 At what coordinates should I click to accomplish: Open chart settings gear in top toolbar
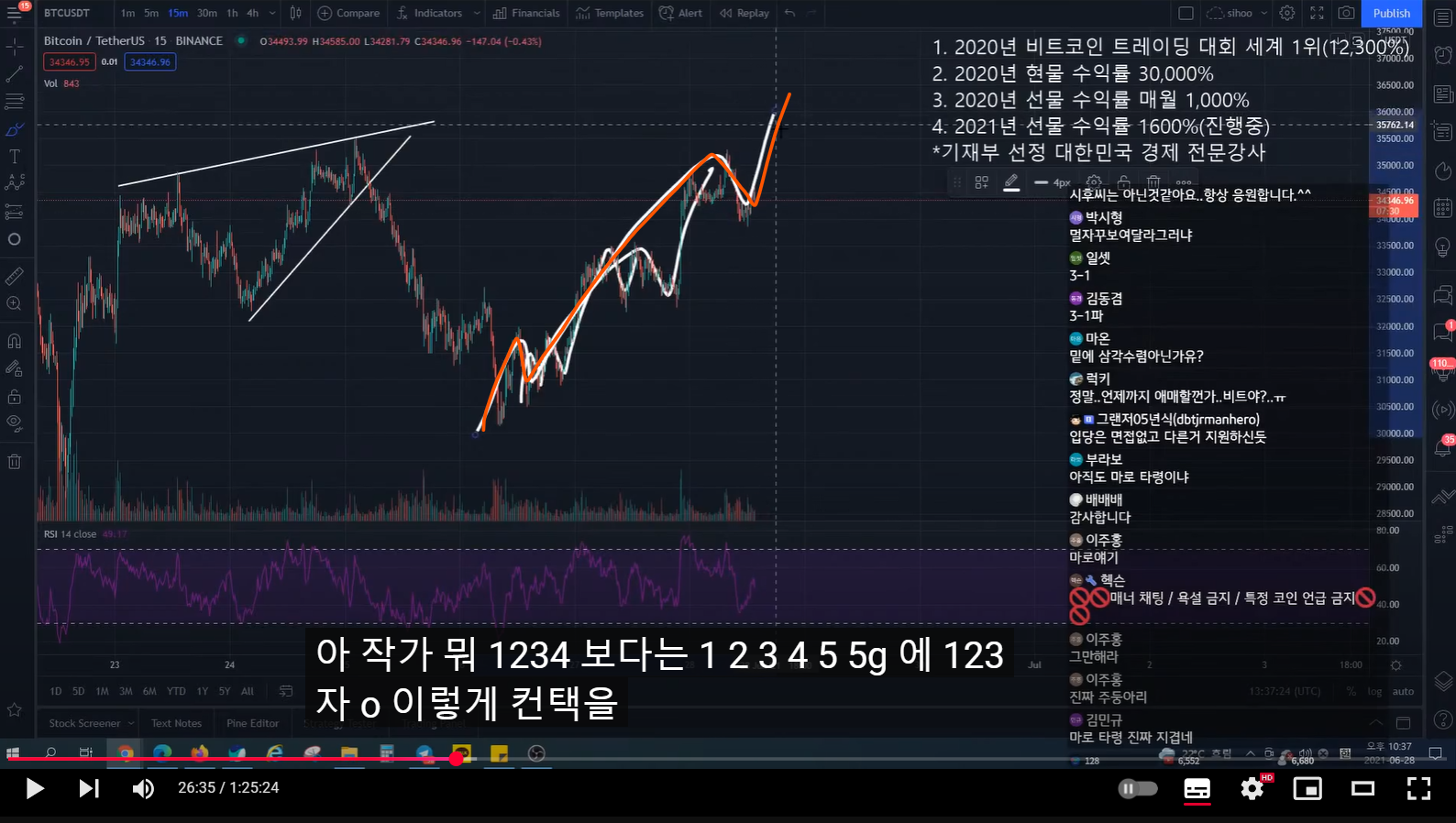(x=1287, y=13)
